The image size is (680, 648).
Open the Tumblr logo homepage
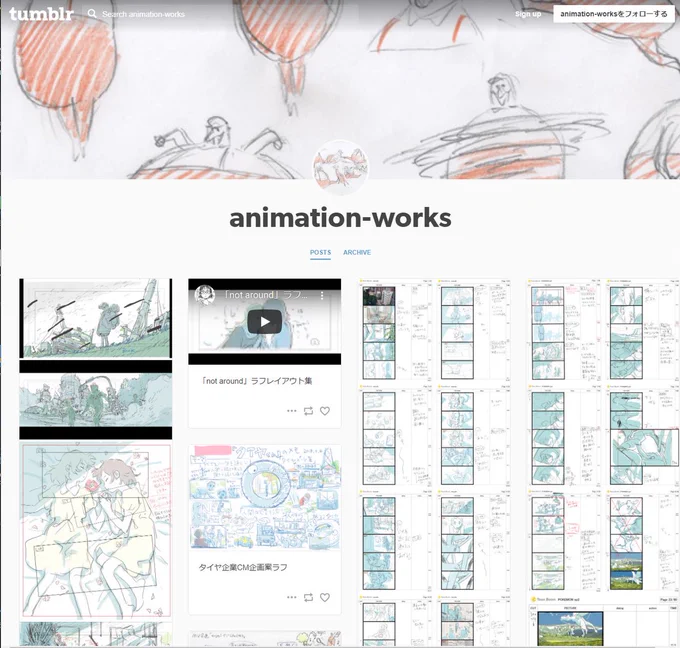pos(41,14)
